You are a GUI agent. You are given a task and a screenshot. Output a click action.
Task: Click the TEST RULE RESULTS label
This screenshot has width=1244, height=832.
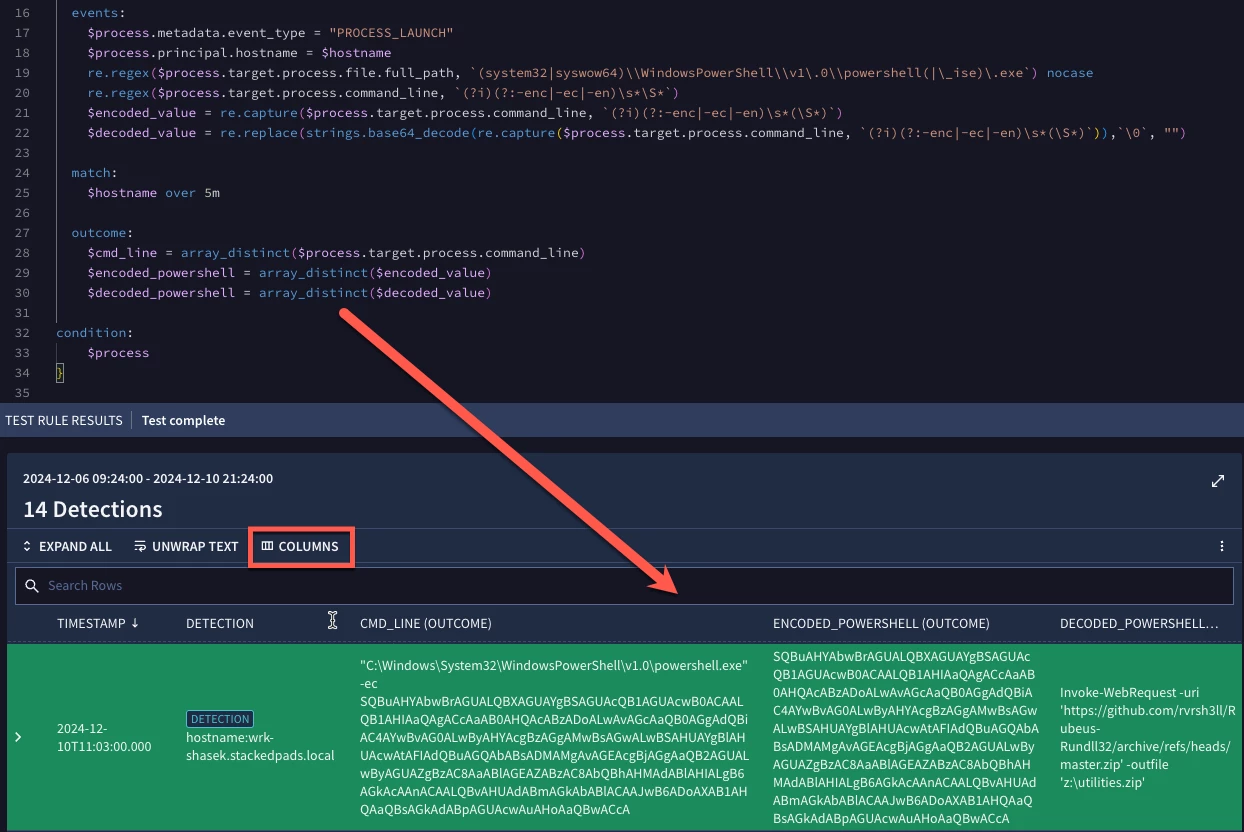tap(64, 421)
